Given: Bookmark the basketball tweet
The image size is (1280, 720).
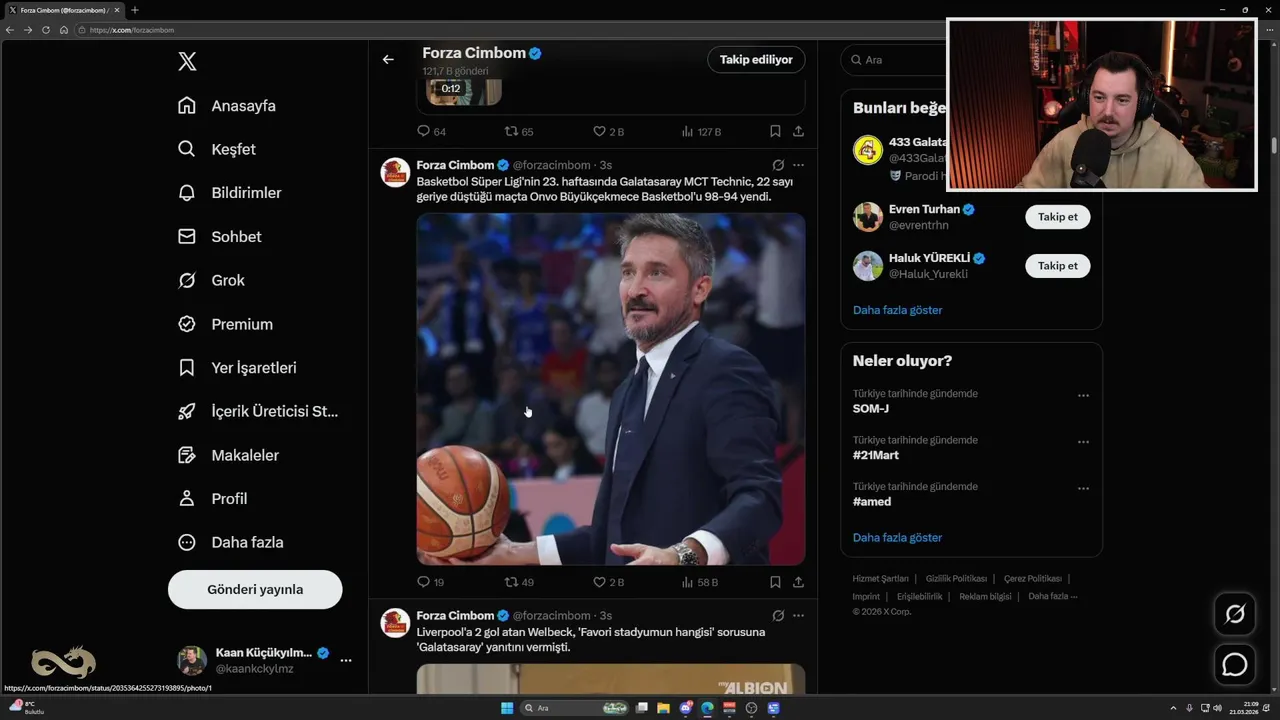Looking at the screenshot, I should coord(775,582).
